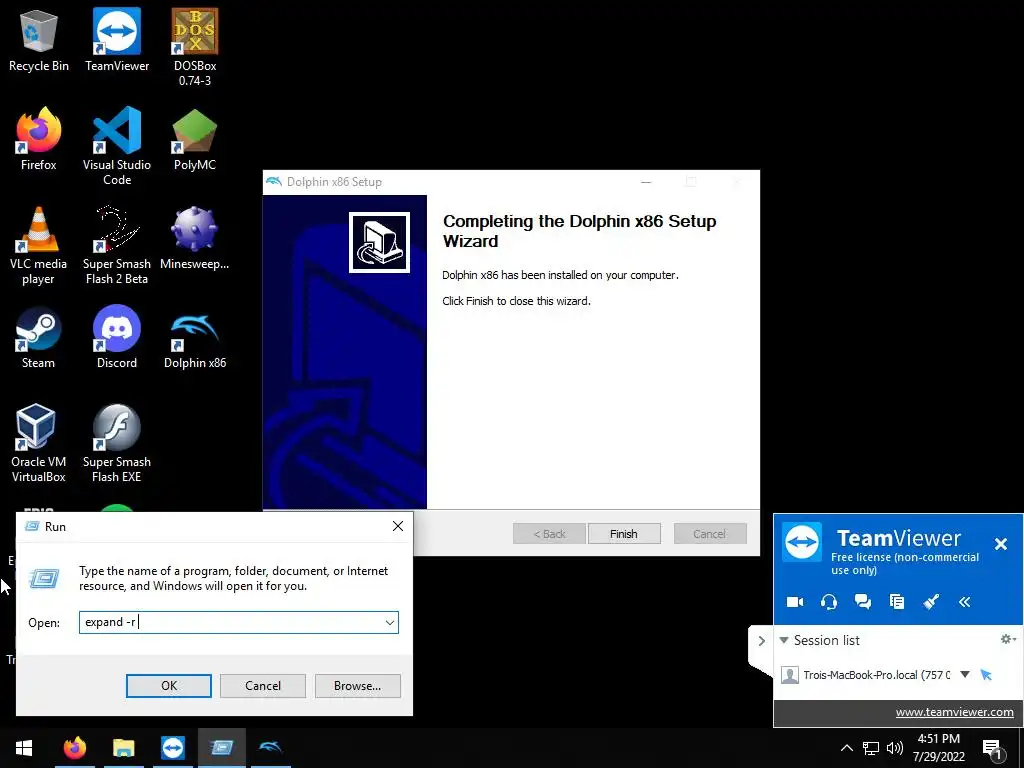Show hidden system tray icons
This screenshot has width=1024, height=768.
[846, 748]
